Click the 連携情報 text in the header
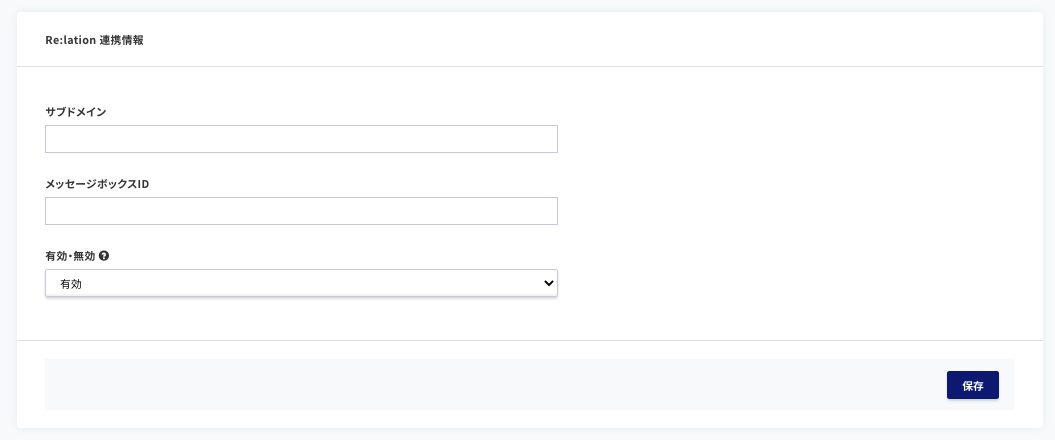The height and width of the screenshot is (440, 1055). [x=121, y=40]
